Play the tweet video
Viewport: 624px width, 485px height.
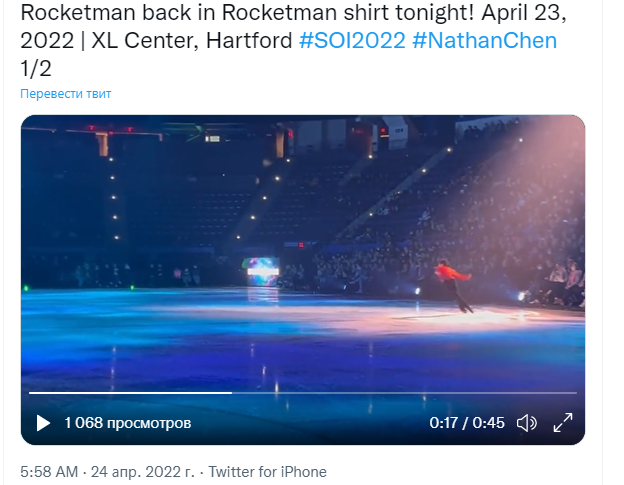click(x=43, y=423)
